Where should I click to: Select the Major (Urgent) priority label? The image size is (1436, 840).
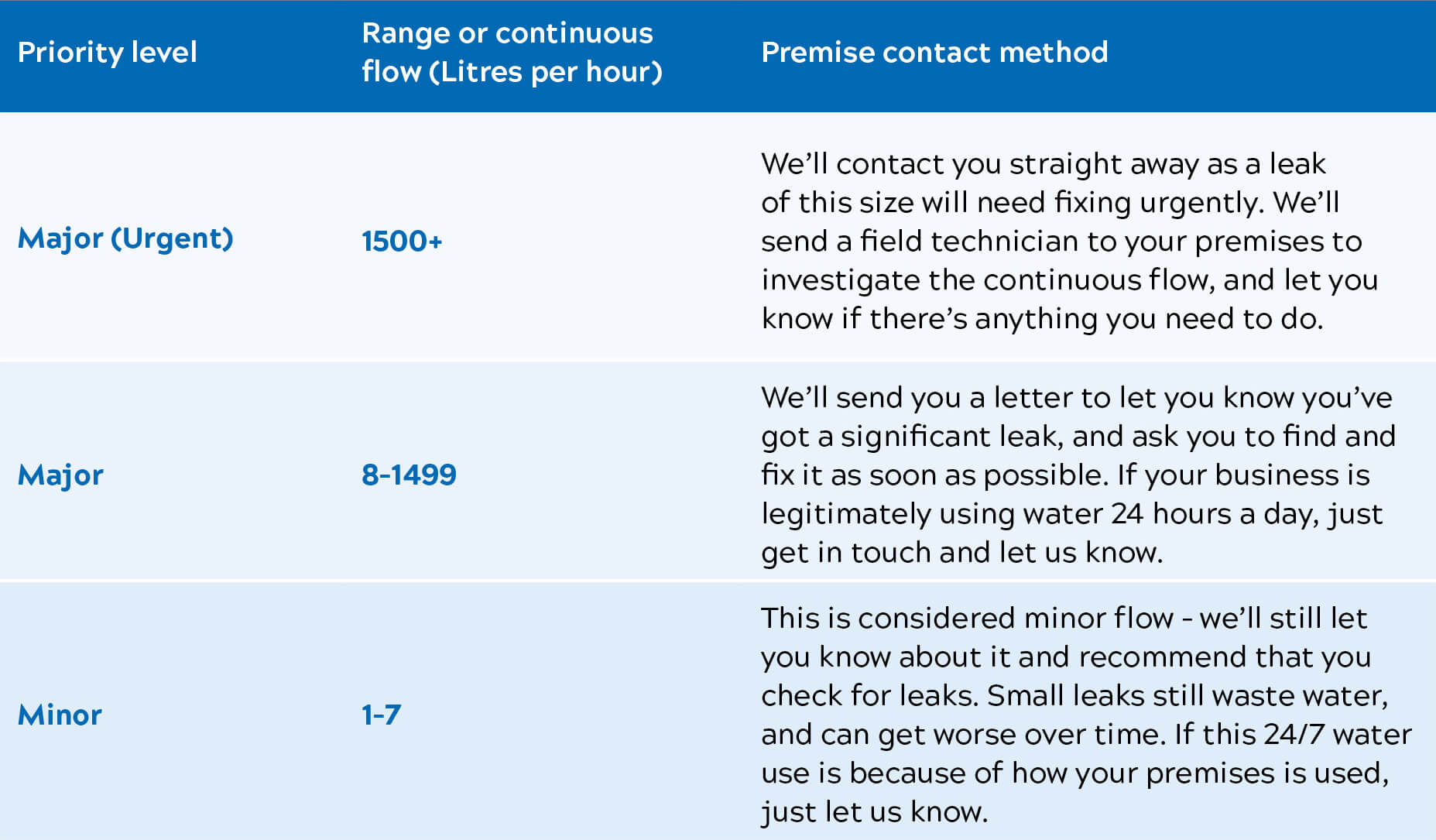tap(125, 238)
